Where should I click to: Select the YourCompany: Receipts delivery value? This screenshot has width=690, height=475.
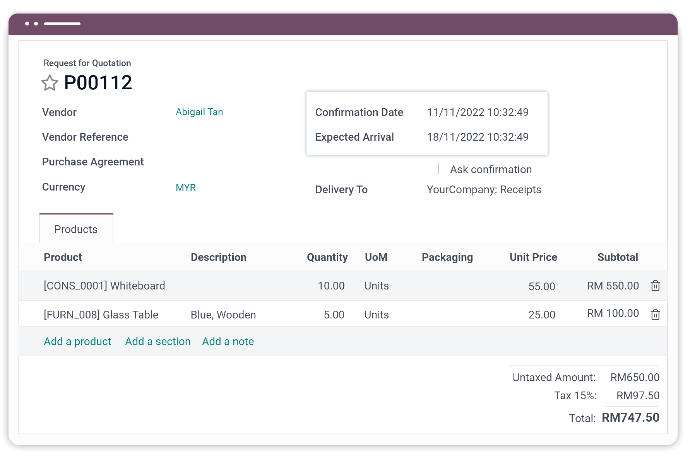[484, 189]
